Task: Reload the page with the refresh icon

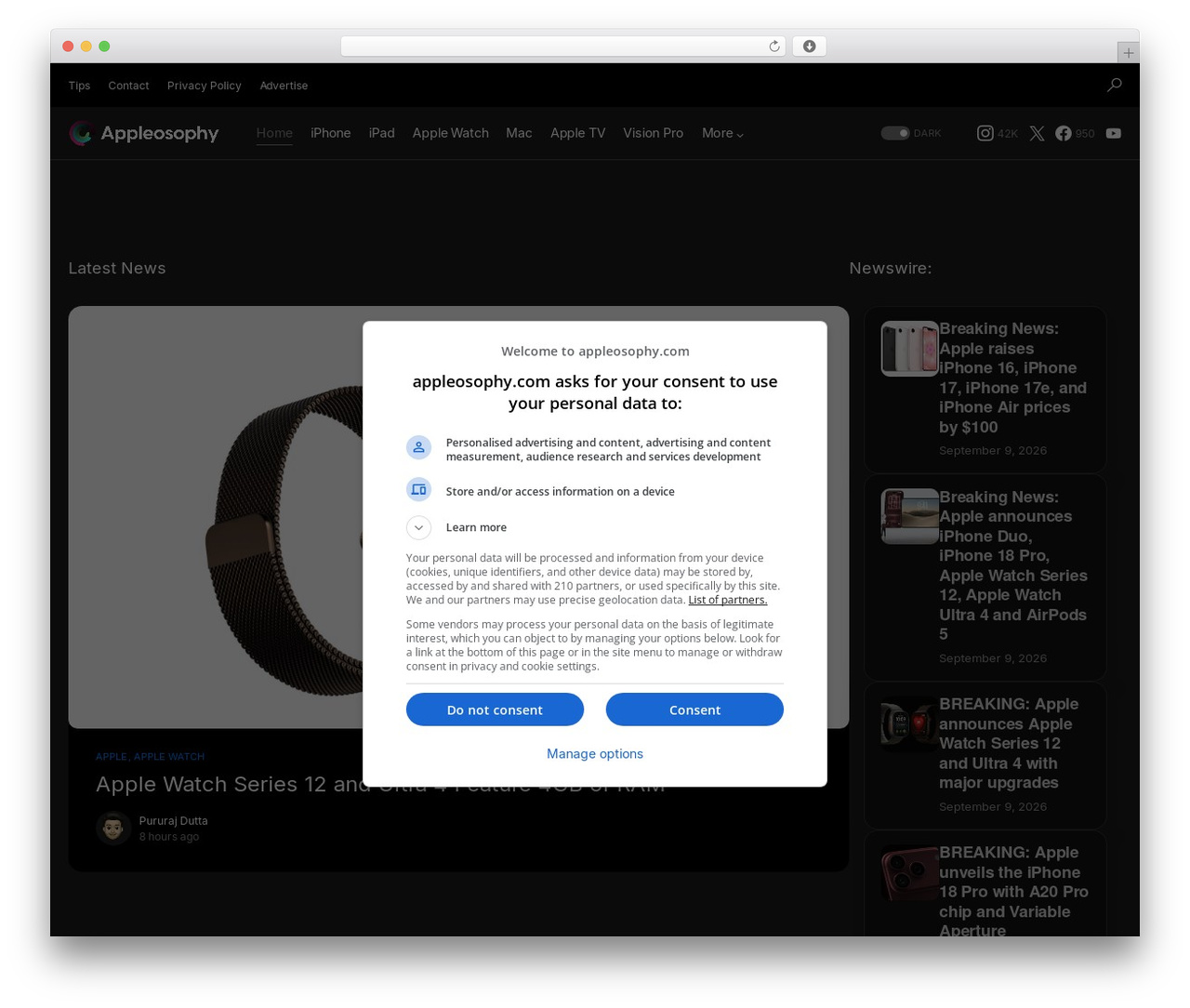Action: click(773, 46)
